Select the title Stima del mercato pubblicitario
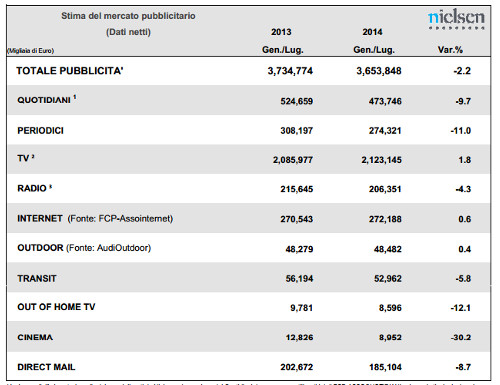This screenshot has width=500, height=385. (x=128, y=16)
